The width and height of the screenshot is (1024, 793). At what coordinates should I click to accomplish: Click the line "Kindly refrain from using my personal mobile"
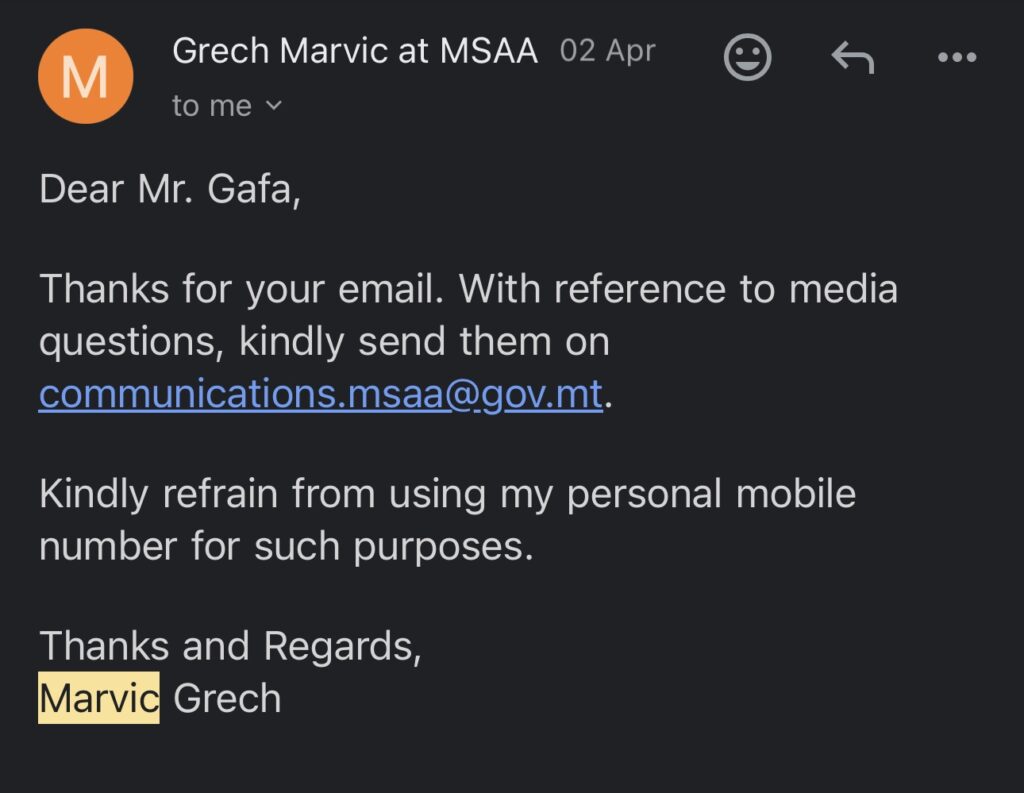[x=447, y=494]
